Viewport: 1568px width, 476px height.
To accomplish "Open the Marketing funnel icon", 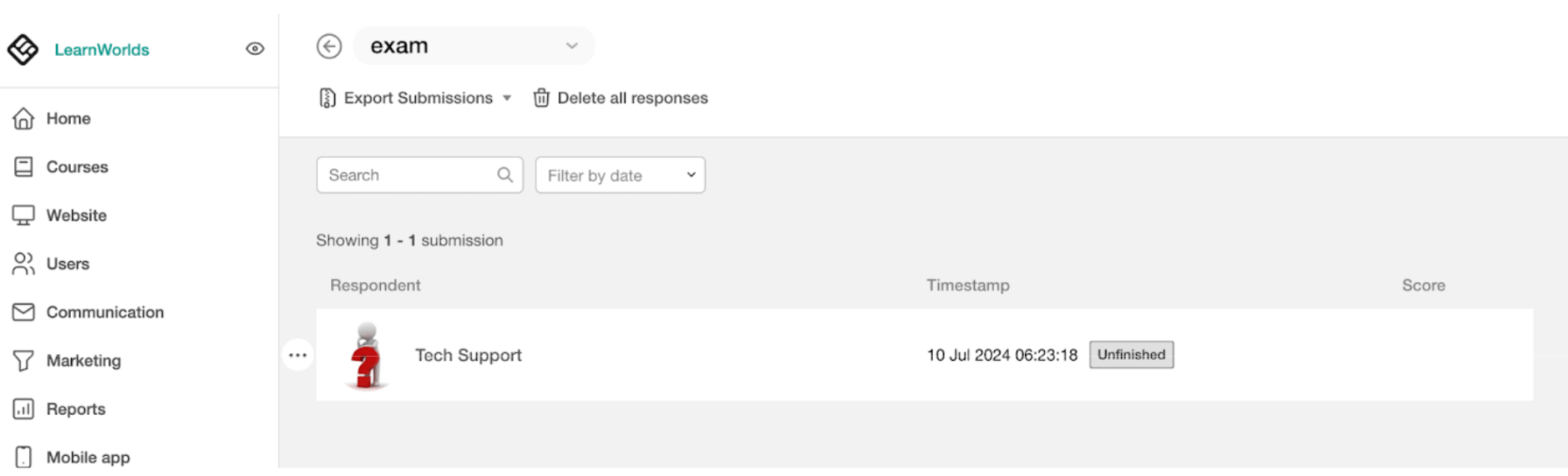I will pos(23,361).
